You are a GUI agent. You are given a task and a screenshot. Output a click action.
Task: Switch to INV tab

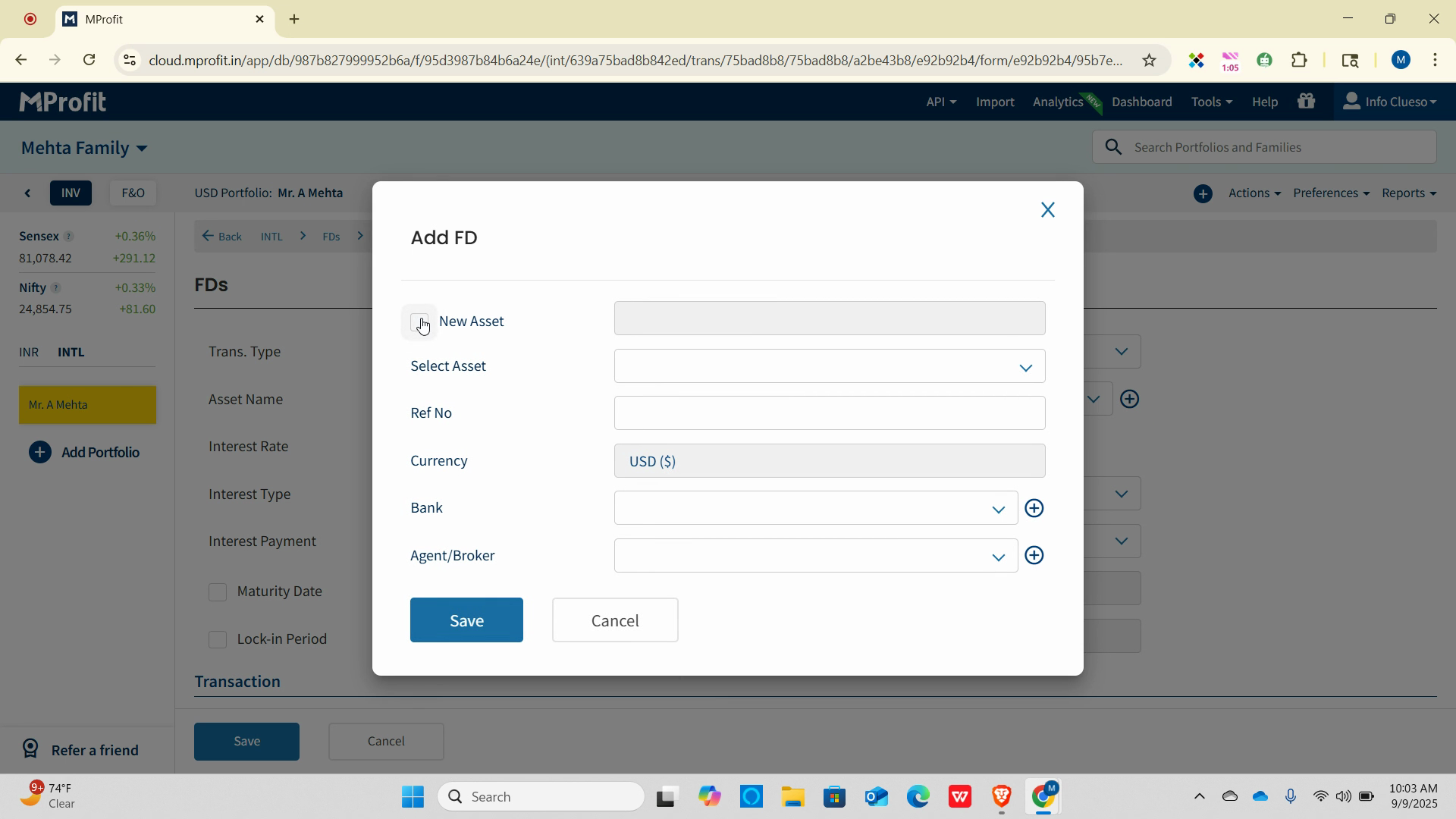pos(71,193)
